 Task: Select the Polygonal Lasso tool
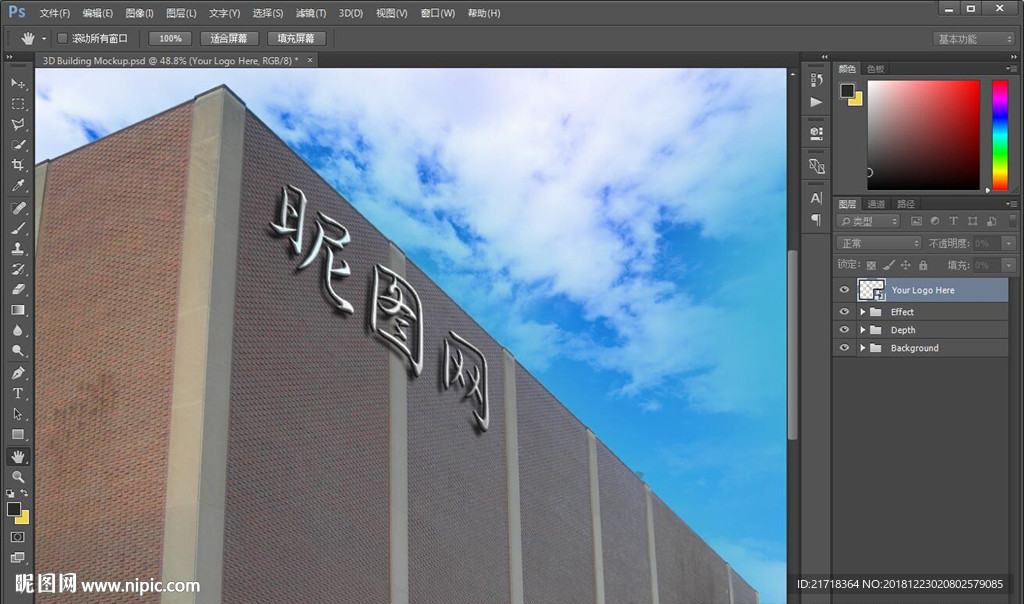[18, 124]
